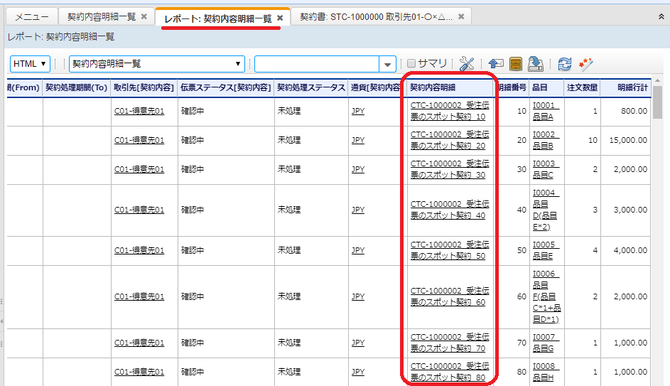Screen dimensions: 670x386
Task: Sort by 取引先[契約内容] column header
Action: (x=144, y=88)
